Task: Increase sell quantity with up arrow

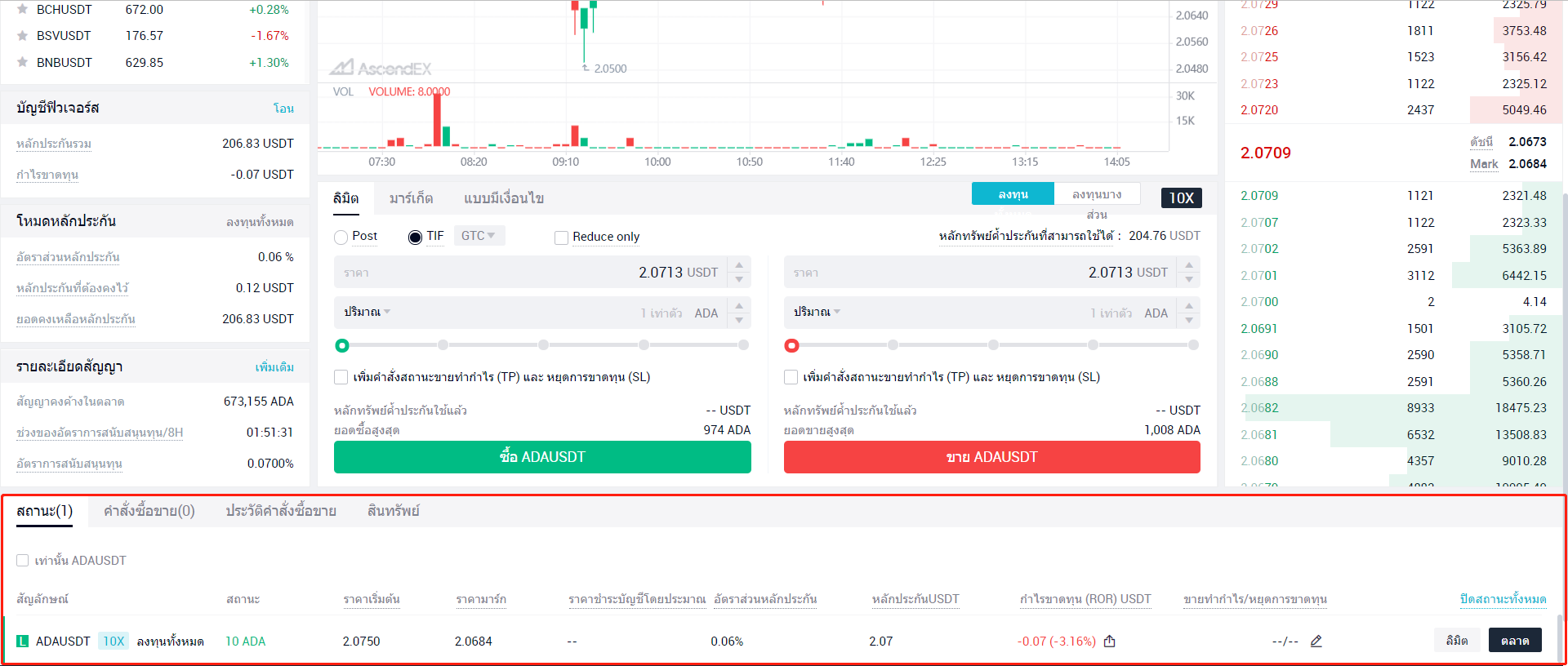Action: tap(1189, 306)
